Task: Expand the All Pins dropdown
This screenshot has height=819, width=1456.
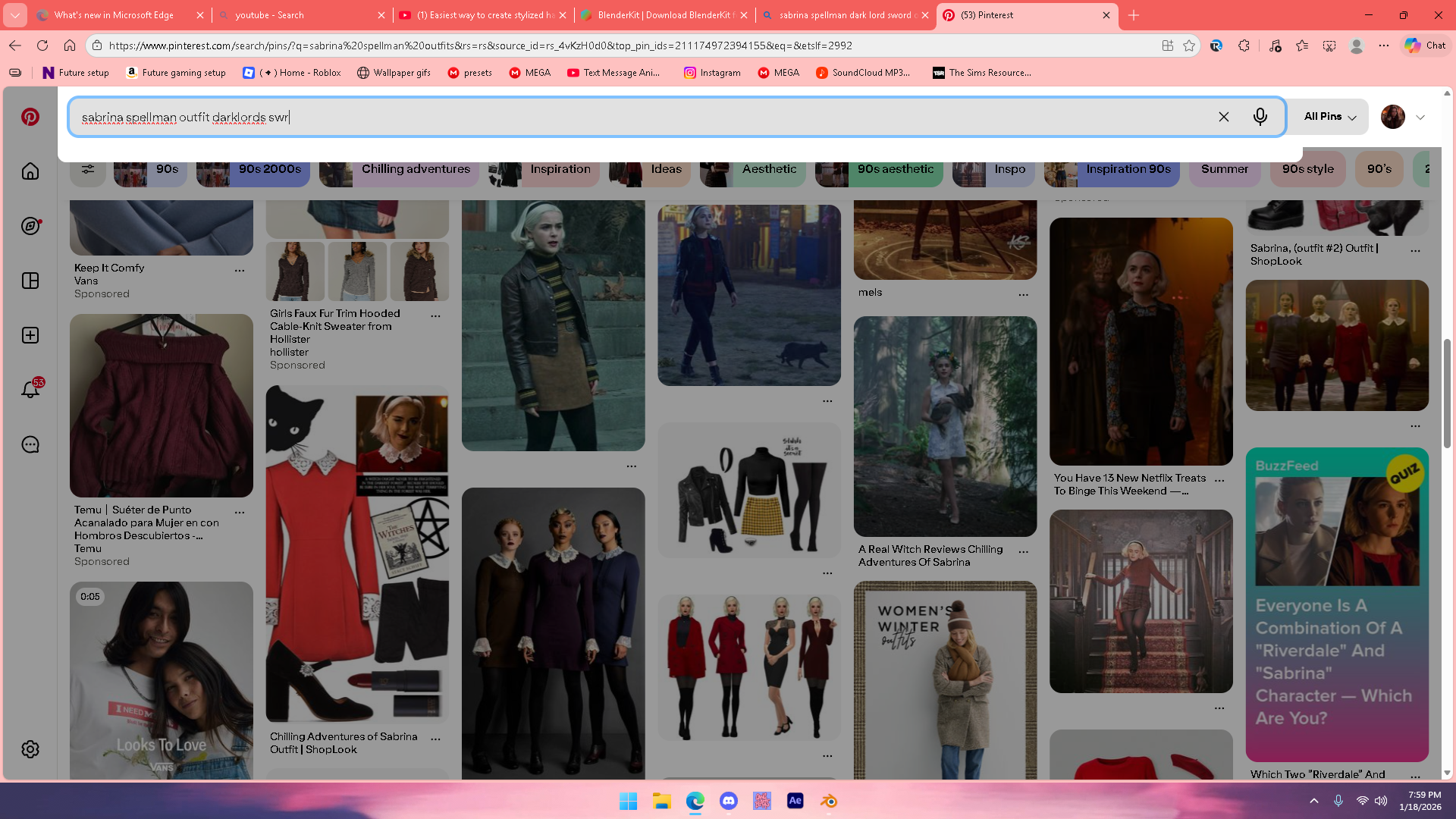Action: pos(1329,117)
